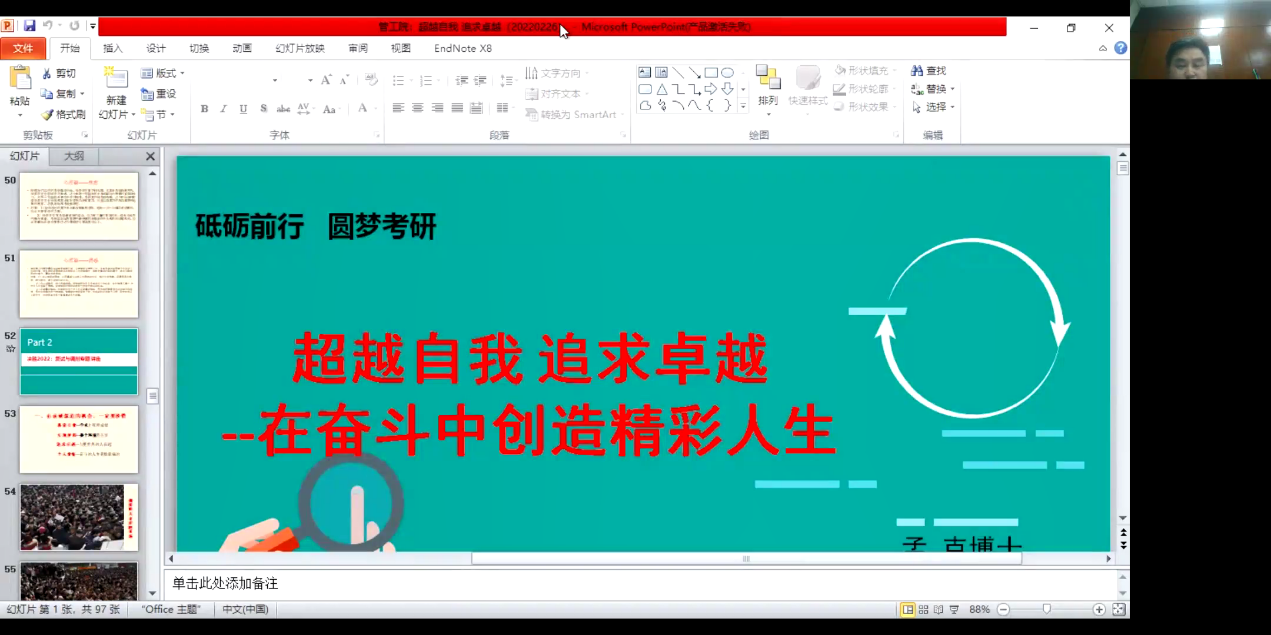
Task: Click the zoom slider in status bar
Action: (x=1047, y=609)
